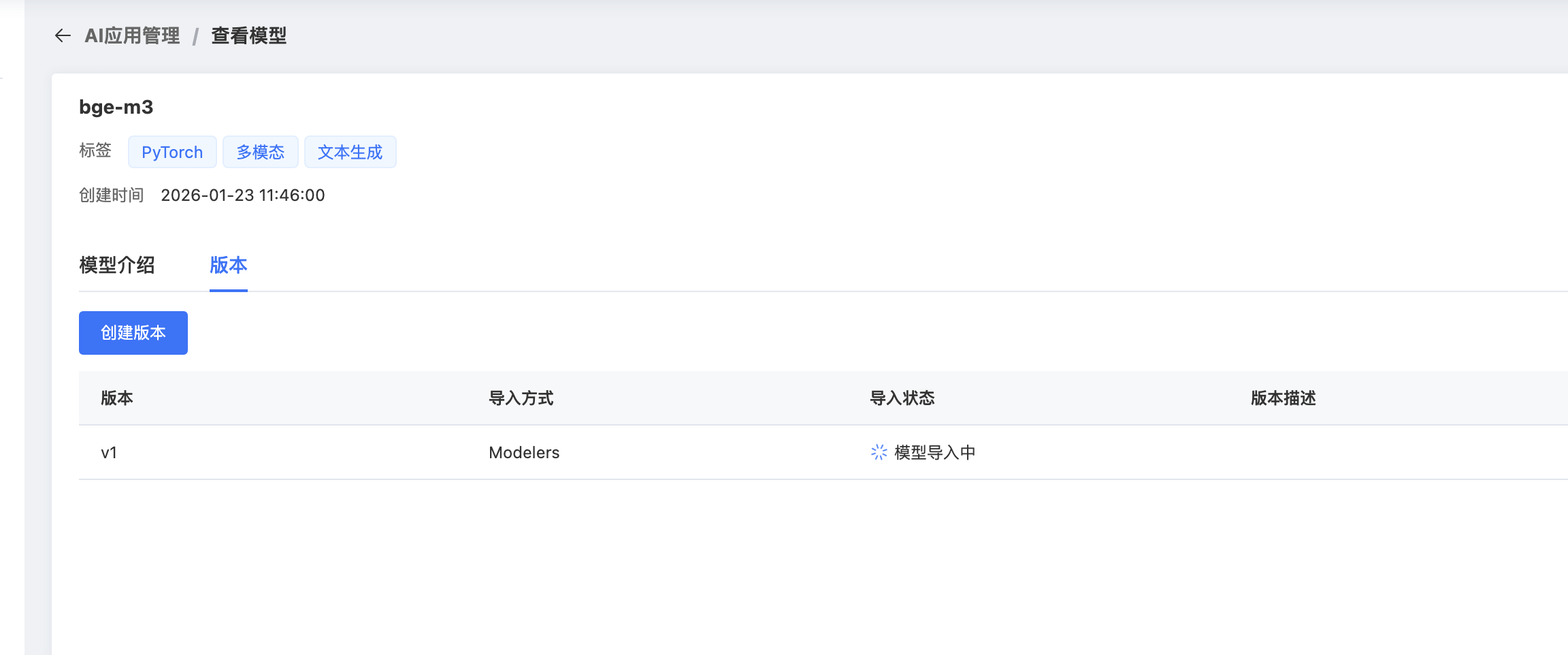The height and width of the screenshot is (655, 1568).
Task: Click the 导入状态 column header
Action: [902, 398]
